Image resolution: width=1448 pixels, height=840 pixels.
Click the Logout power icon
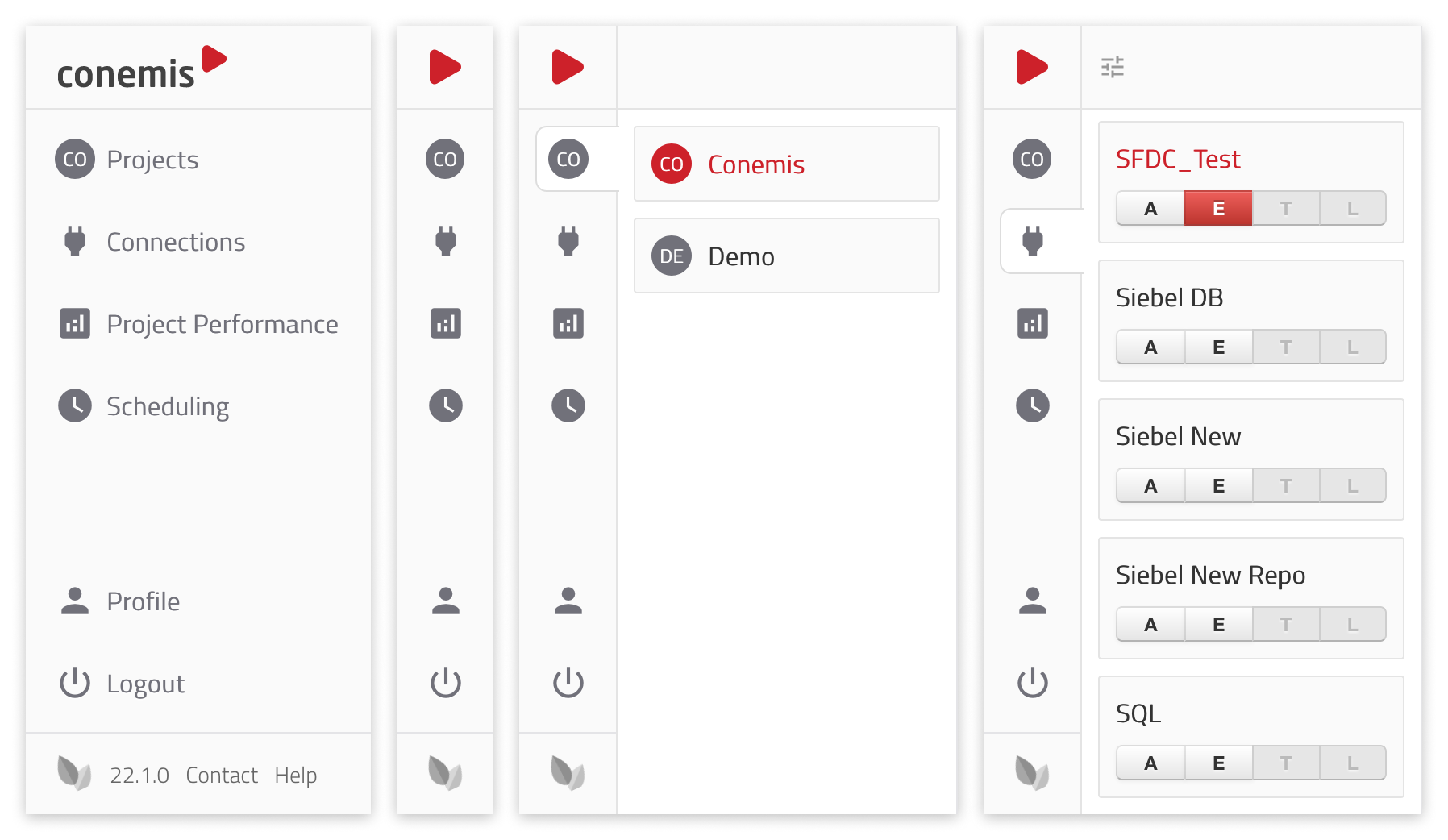click(75, 683)
